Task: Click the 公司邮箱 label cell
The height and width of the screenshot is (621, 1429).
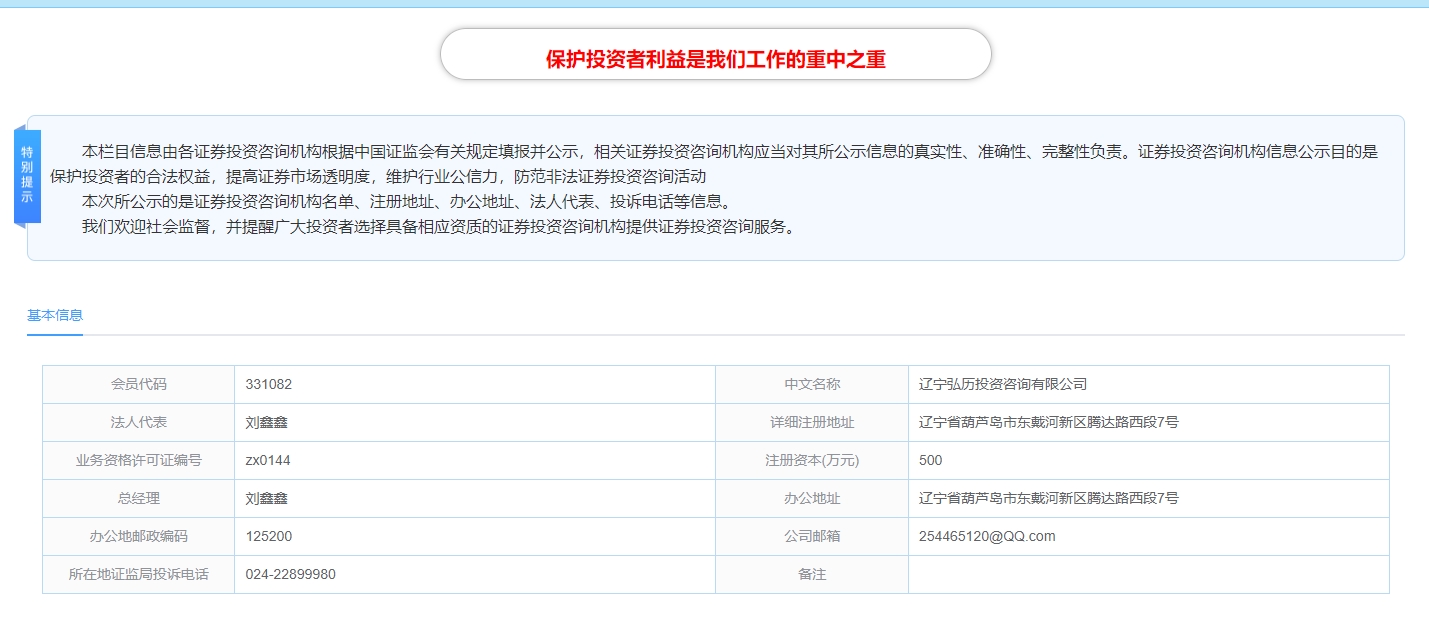Action: click(812, 536)
